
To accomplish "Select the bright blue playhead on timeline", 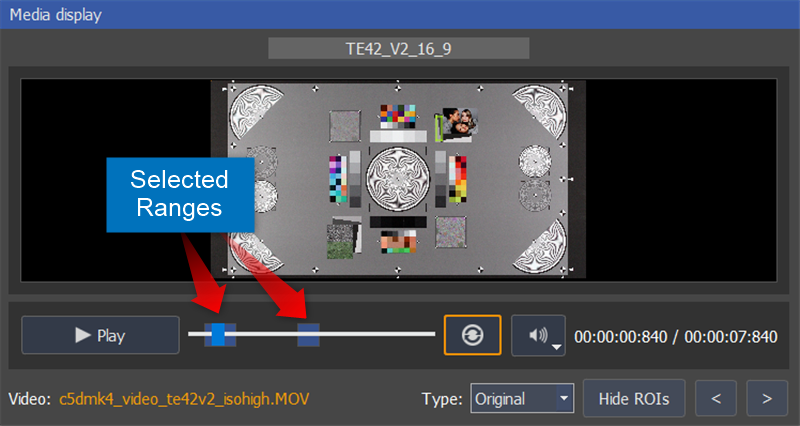I will pyautogui.click(x=218, y=335).
